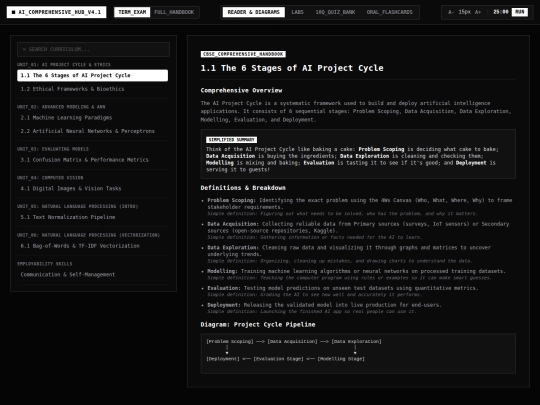
Task: Open the READER & DIAGRAMS tab
Action: click(253, 12)
